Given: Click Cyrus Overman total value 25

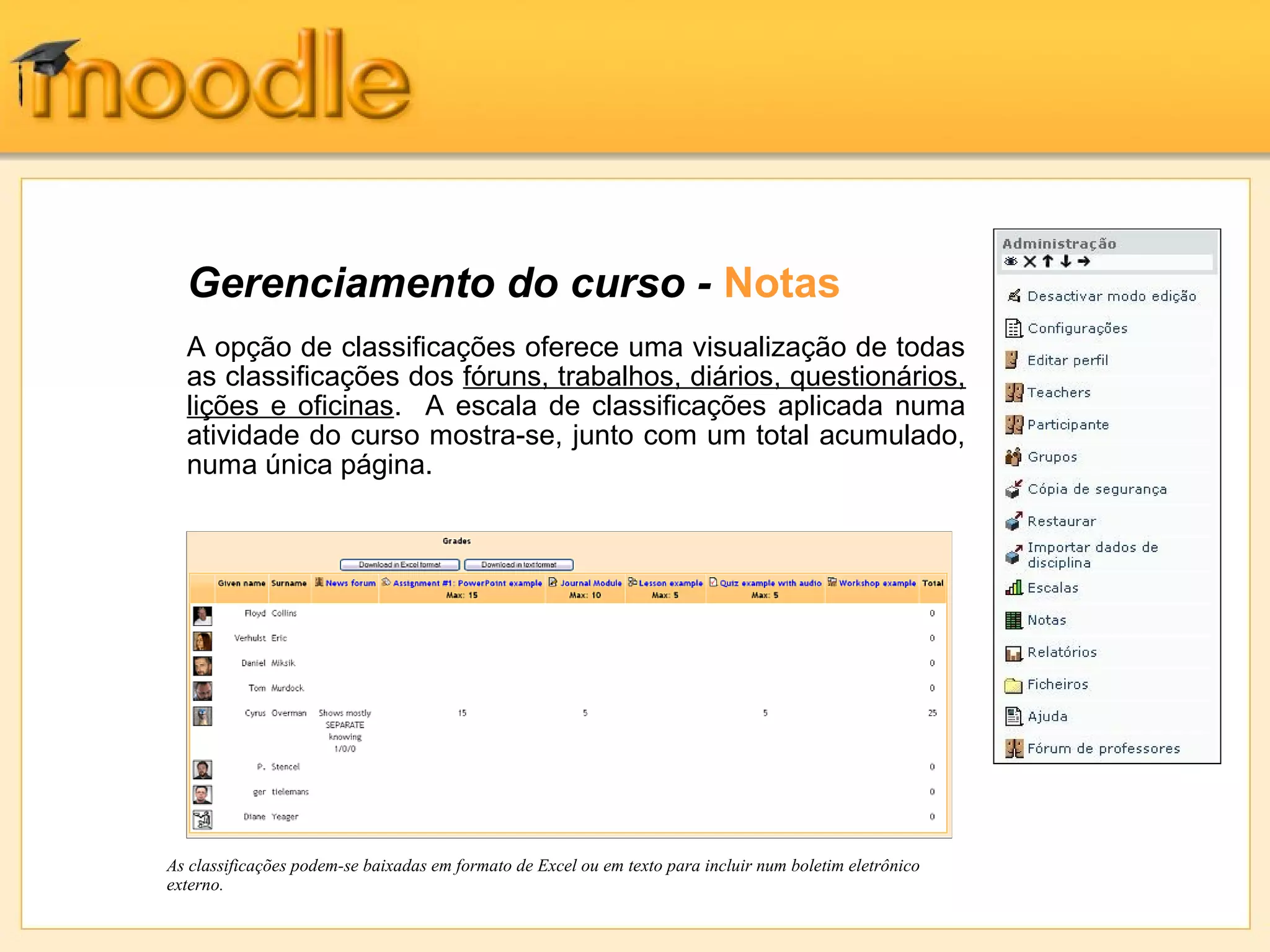Looking at the screenshot, I should coord(932,713).
